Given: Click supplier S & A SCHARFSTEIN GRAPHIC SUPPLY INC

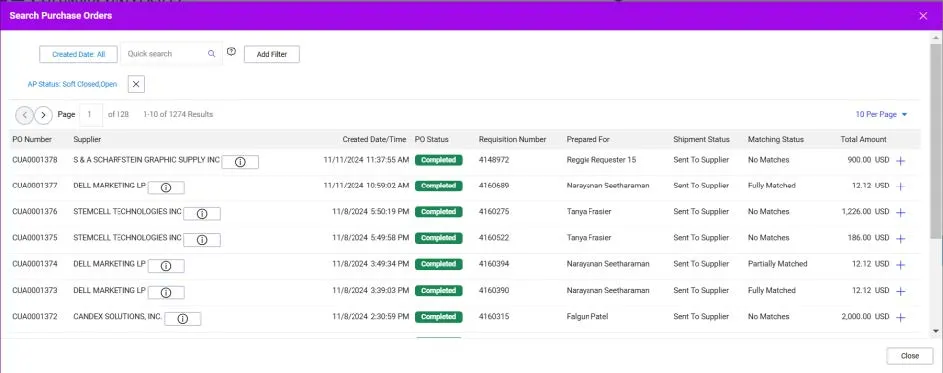Looking at the screenshot, I should click(x=147, y=160).
